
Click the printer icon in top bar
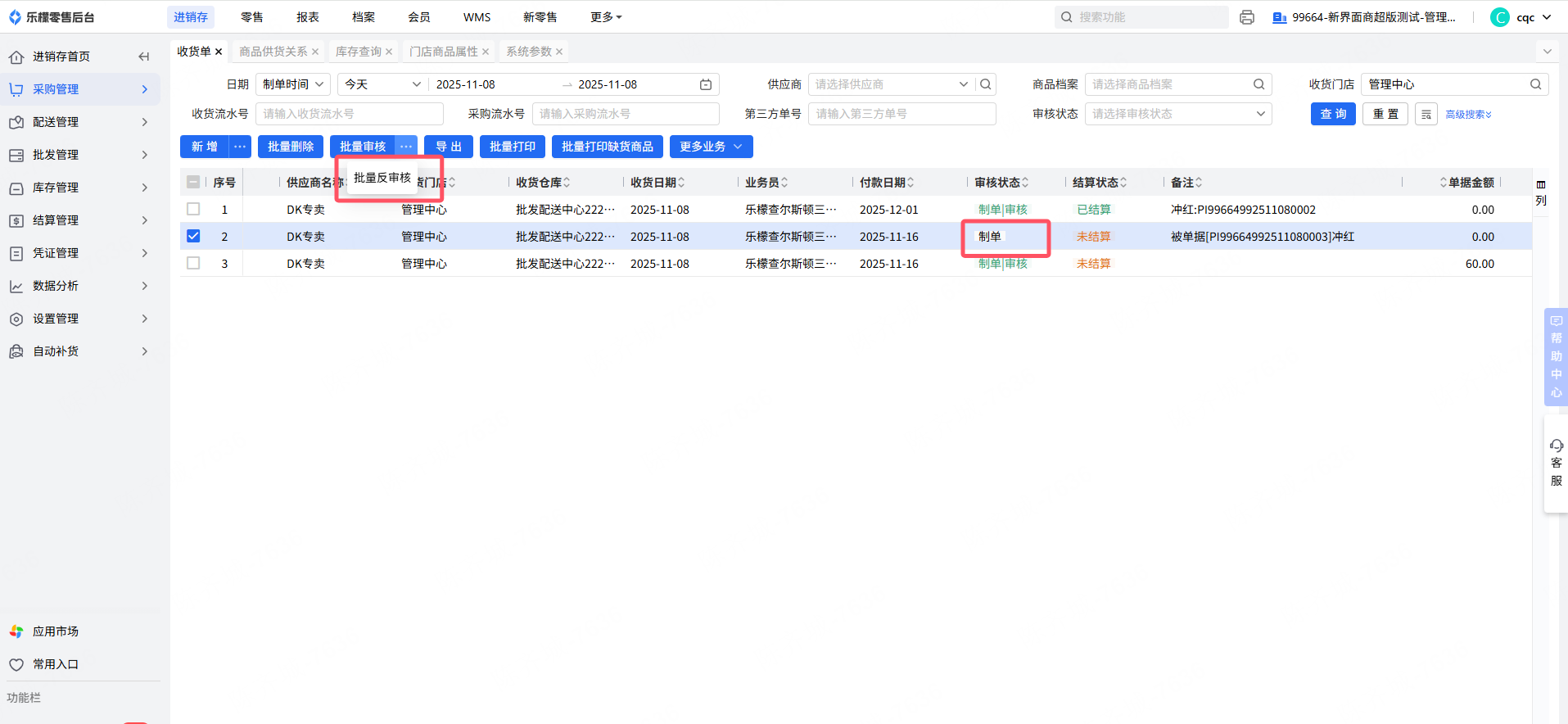coord(1247,17)
